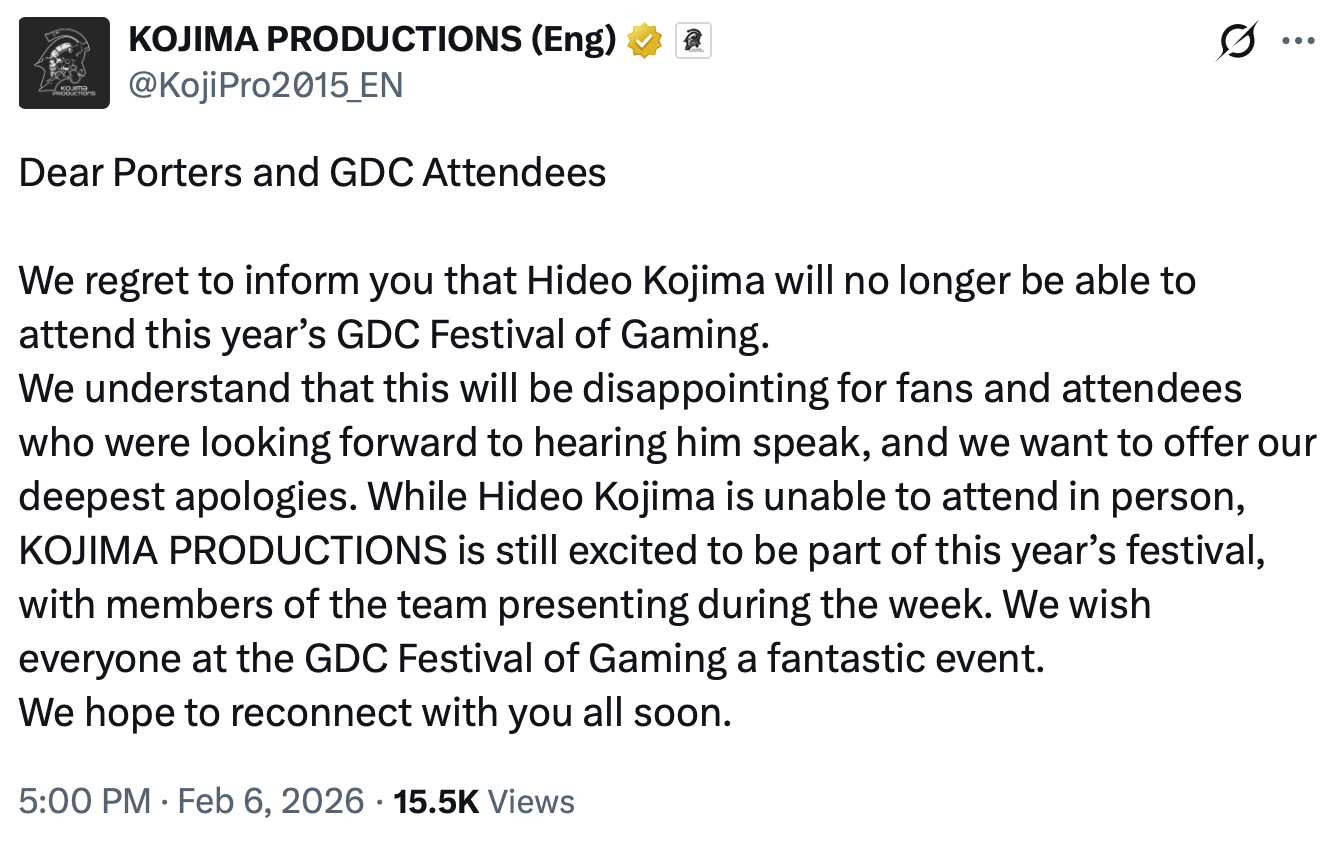
Task: Open the three-dot more options menu
Action: (x=1298, y=42)
